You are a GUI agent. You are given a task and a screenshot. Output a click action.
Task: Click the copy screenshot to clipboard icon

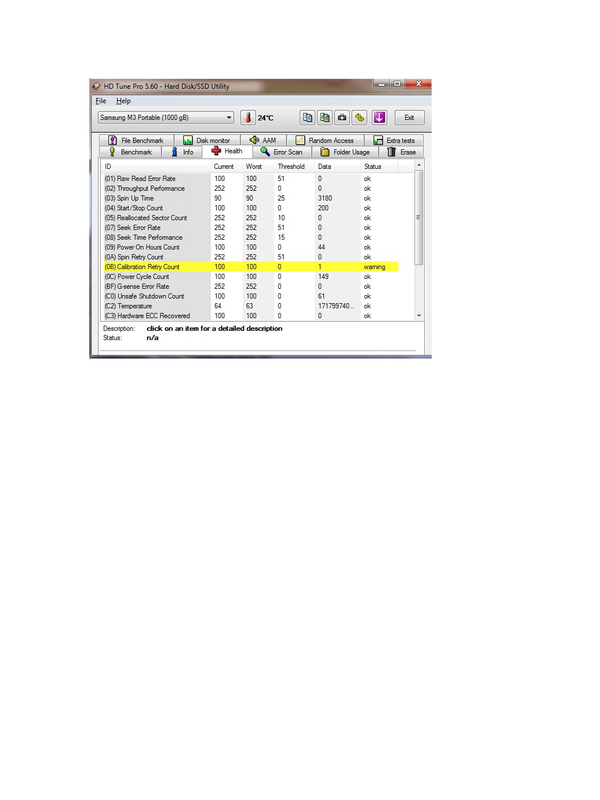(324, 117)
